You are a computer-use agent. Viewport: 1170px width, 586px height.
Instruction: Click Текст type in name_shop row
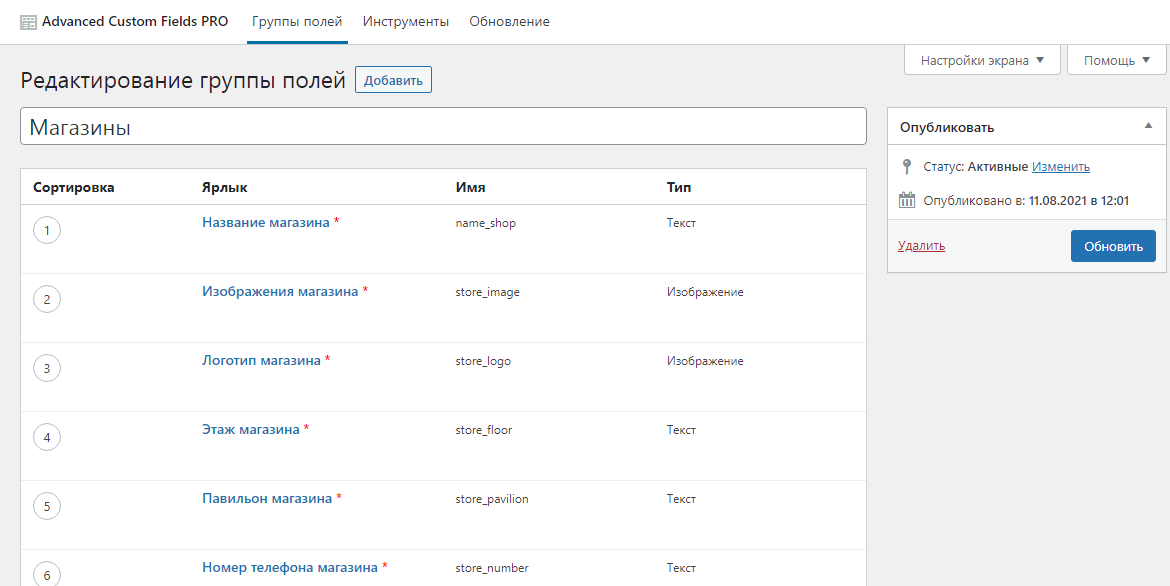click(681, 223)
